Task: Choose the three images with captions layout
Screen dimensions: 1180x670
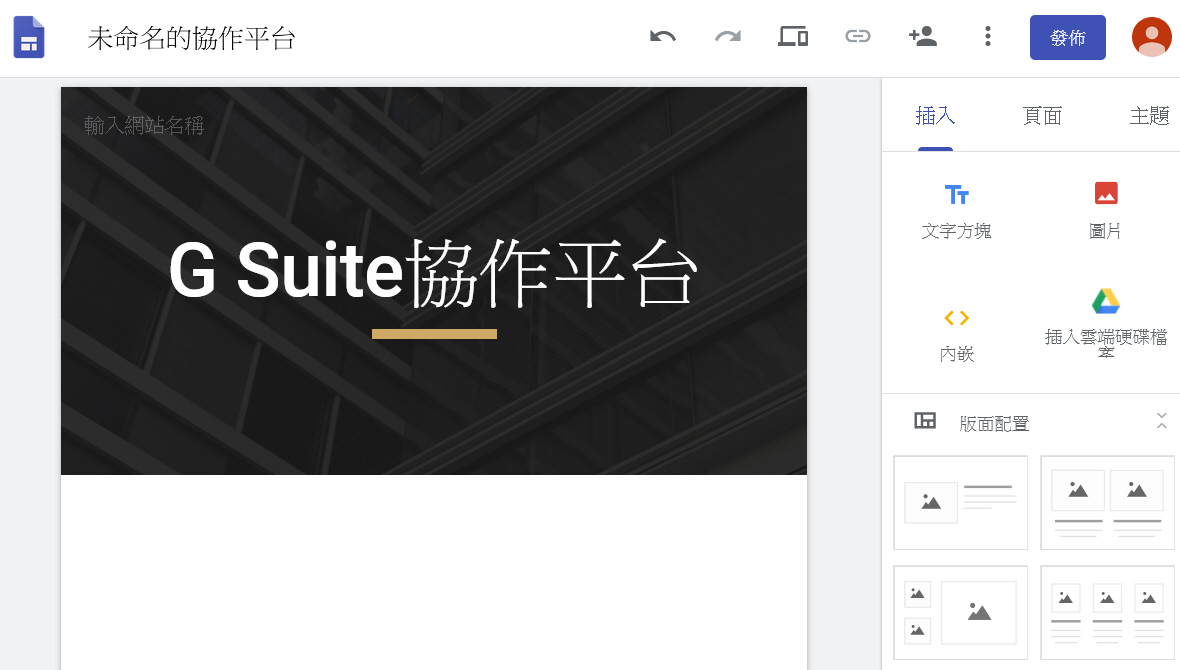Action: click(1107, 613)
